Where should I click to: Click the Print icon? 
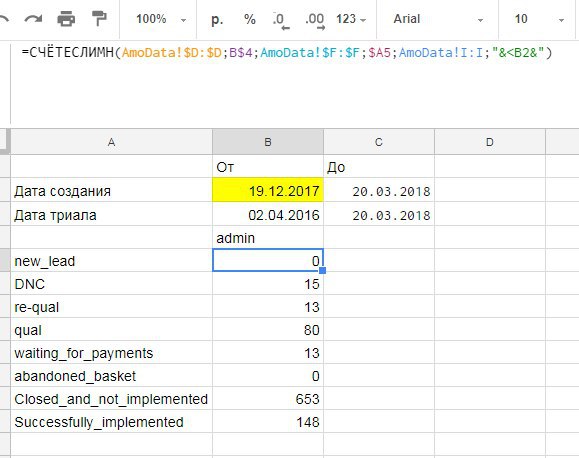(x=66, y=18)
